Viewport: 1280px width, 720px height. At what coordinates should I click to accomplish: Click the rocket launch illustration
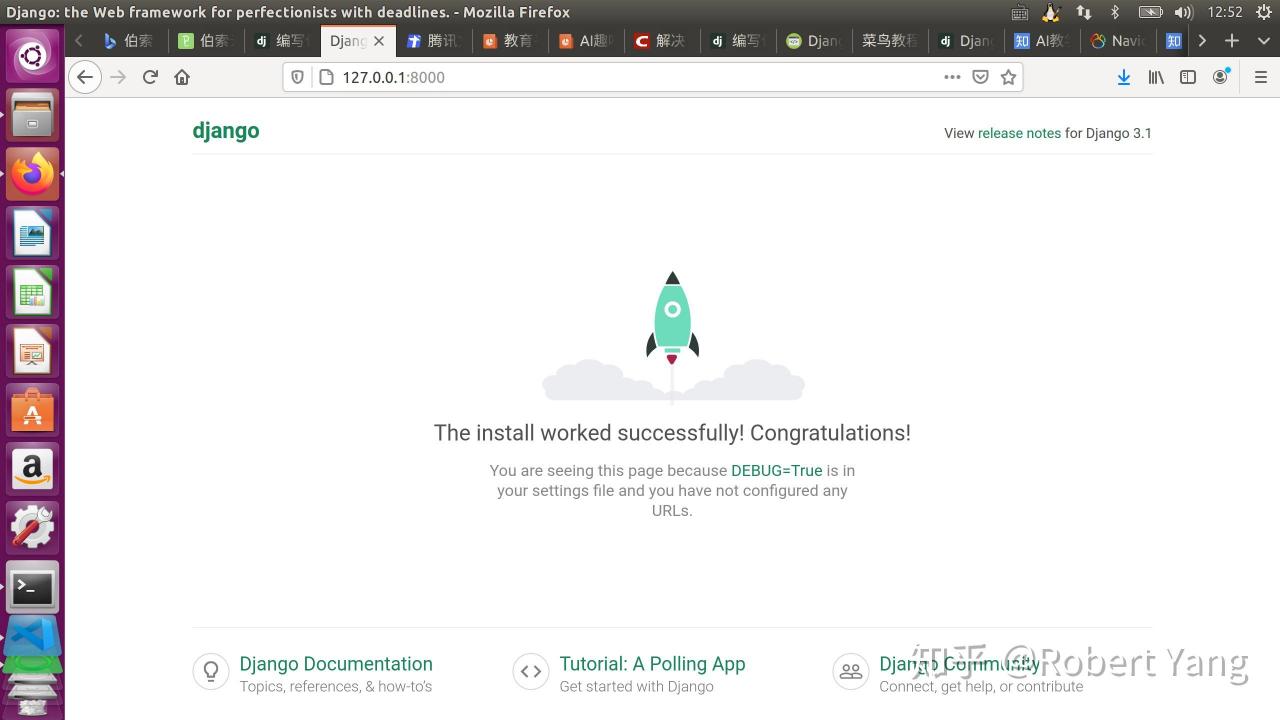pyautogui.click(x=673, y=337)
